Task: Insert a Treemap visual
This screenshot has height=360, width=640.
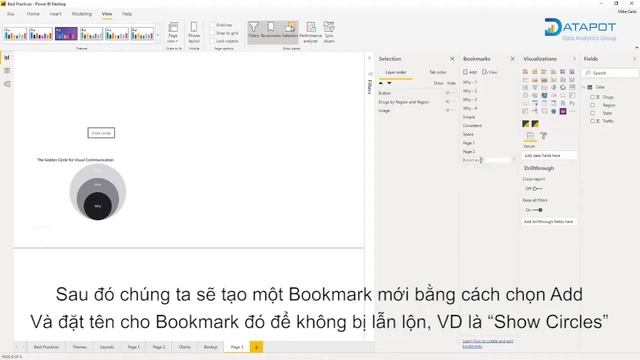Action: point(572,87)
